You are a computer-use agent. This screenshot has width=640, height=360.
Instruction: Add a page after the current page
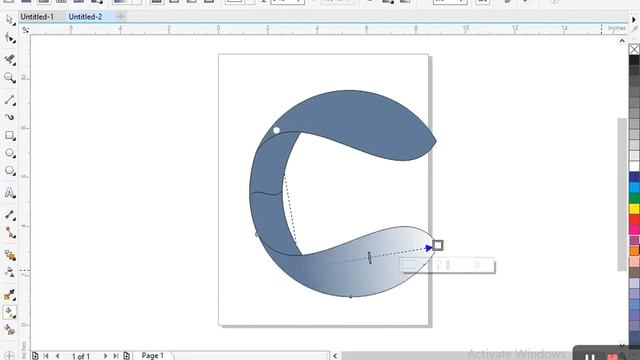point(127,356)
